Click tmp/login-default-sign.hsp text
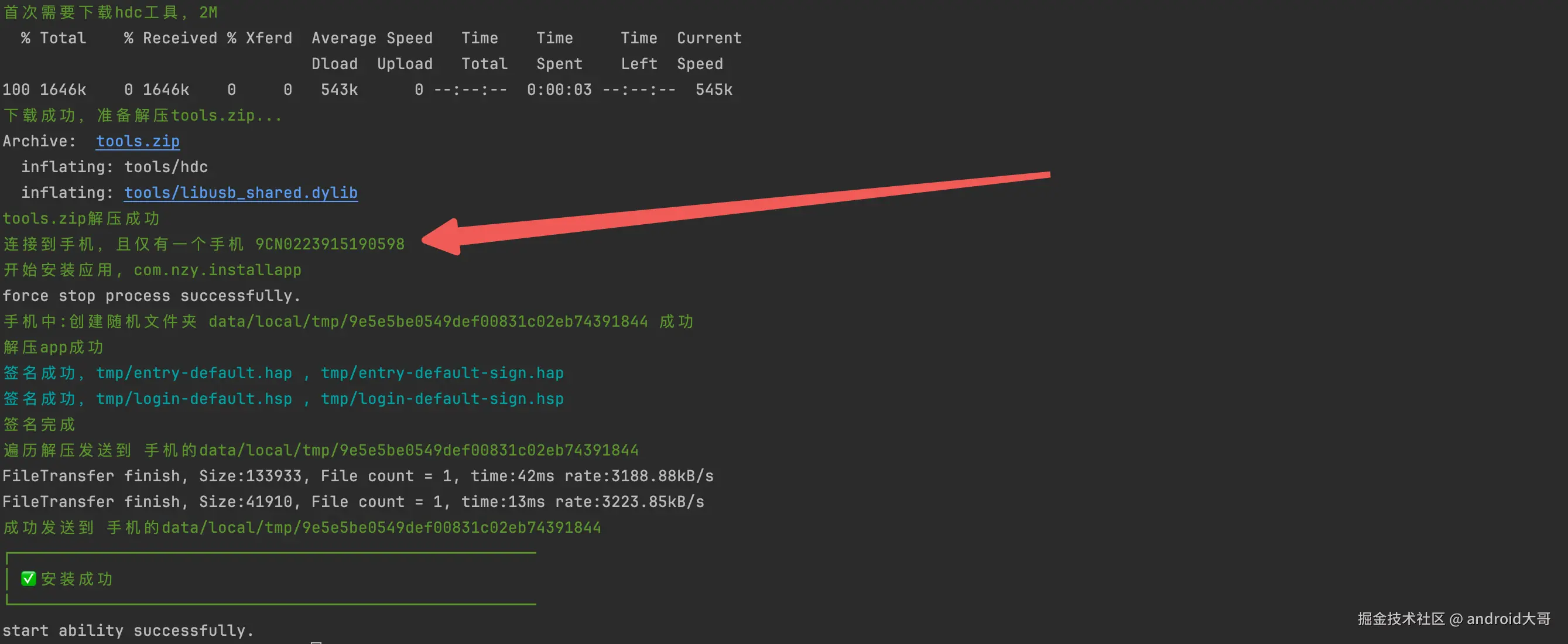1568x644 pixels. tap(442, 399)
